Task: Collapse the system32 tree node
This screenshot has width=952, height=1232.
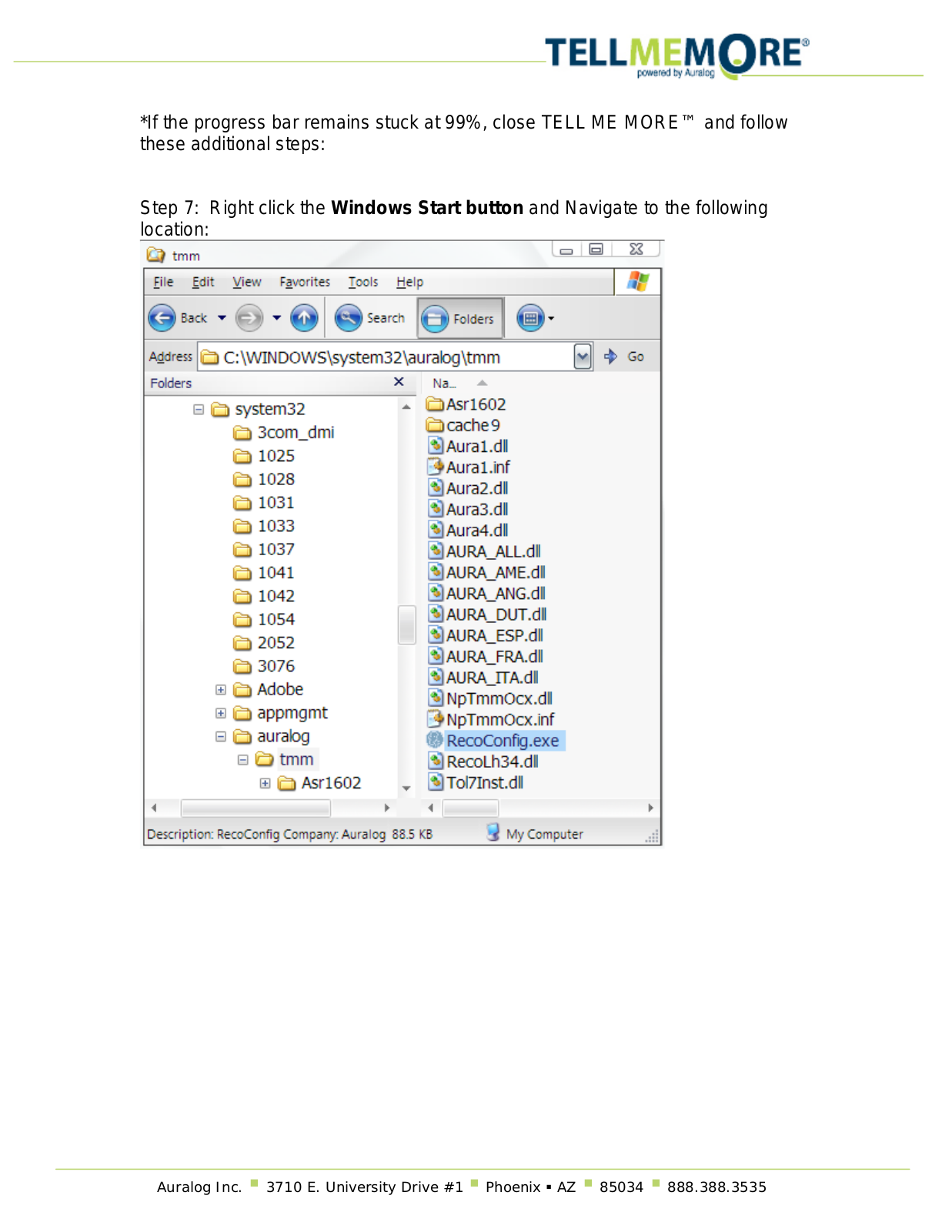Action: pyautogui.click(x=199, y=410)
